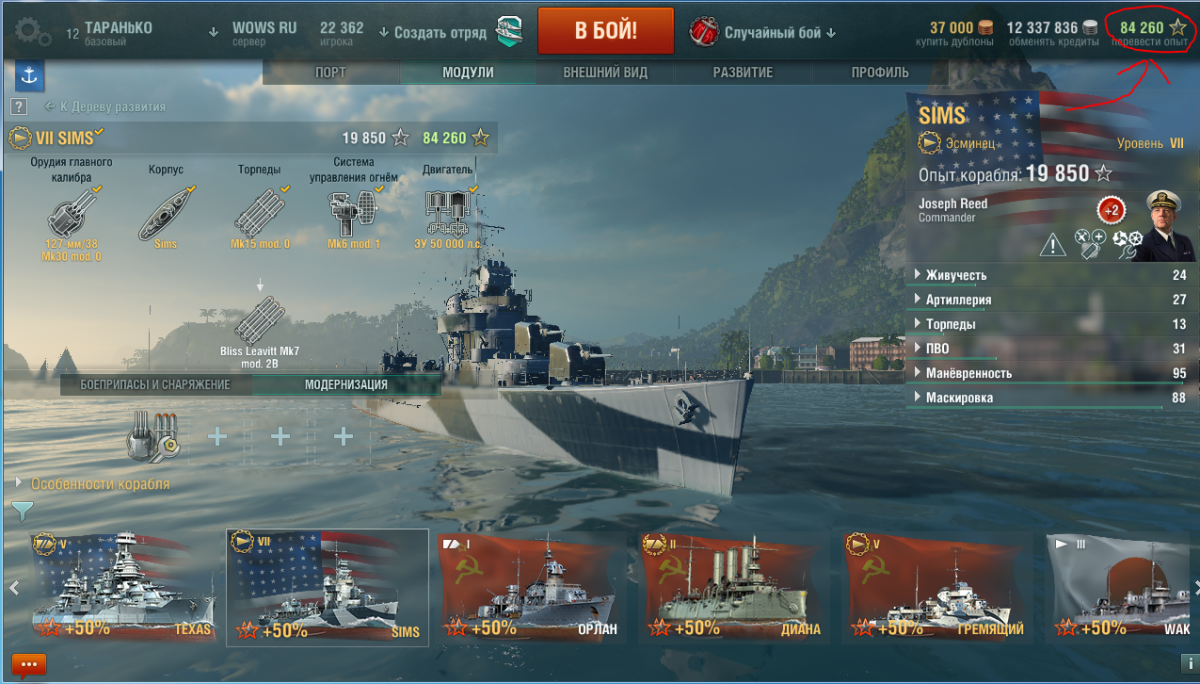Open the БОЕПРИПАСЫ И СНАРЯЖЕНИЕ tab
1200x684 pixels.
click(155, 385)
